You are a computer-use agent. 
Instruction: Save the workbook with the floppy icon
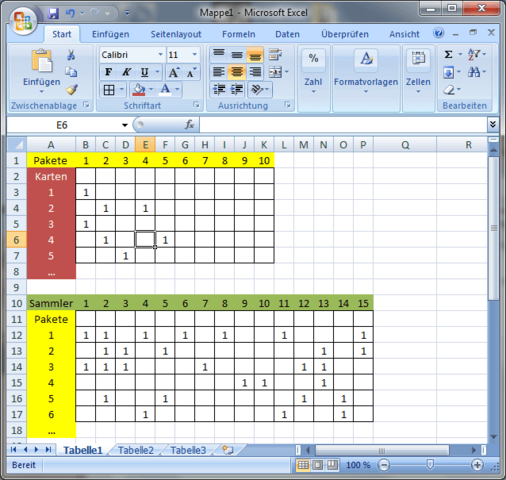click(53, 13)
